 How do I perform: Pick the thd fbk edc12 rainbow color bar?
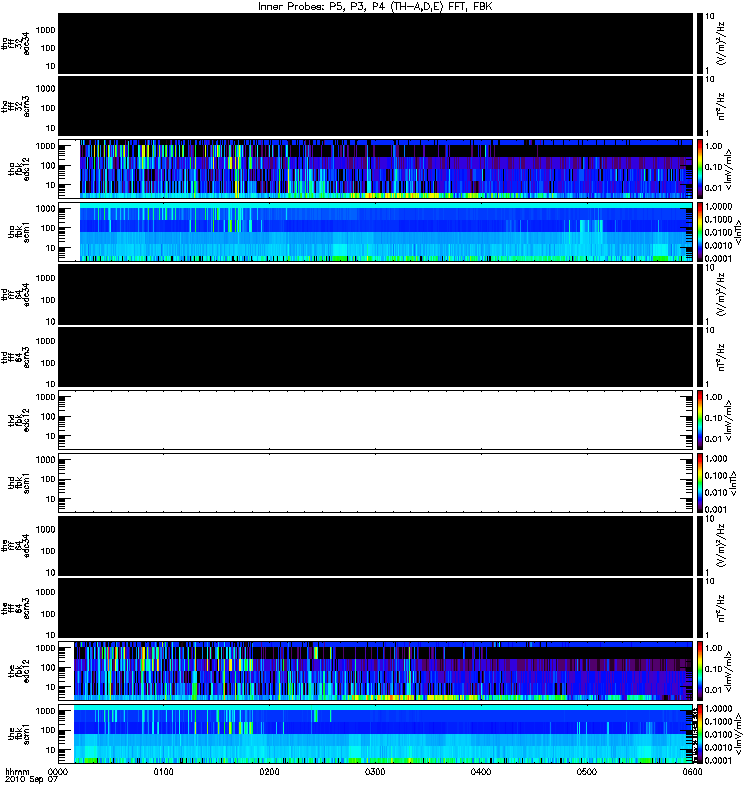700,420
